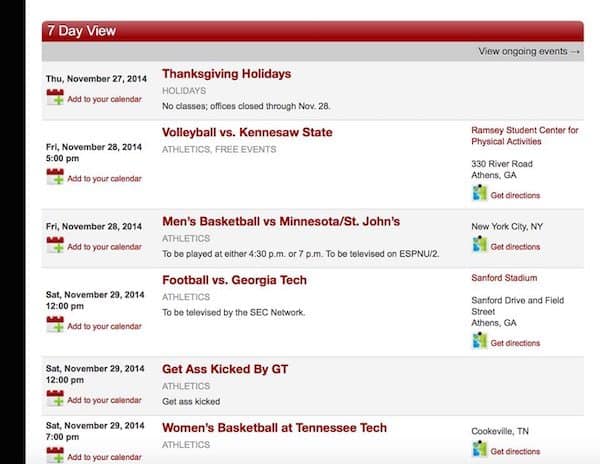Viewport: 600px width, 464px height.
Task: Click map directions icon for New York City
Action: click(x=480, y=246)
